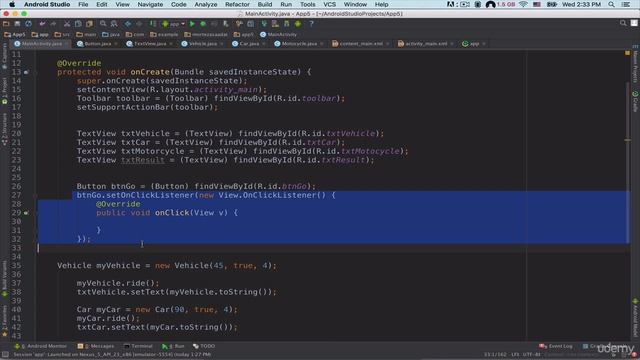Open the Tools menu
Screen dimensions: 640x360
(307, 4)
